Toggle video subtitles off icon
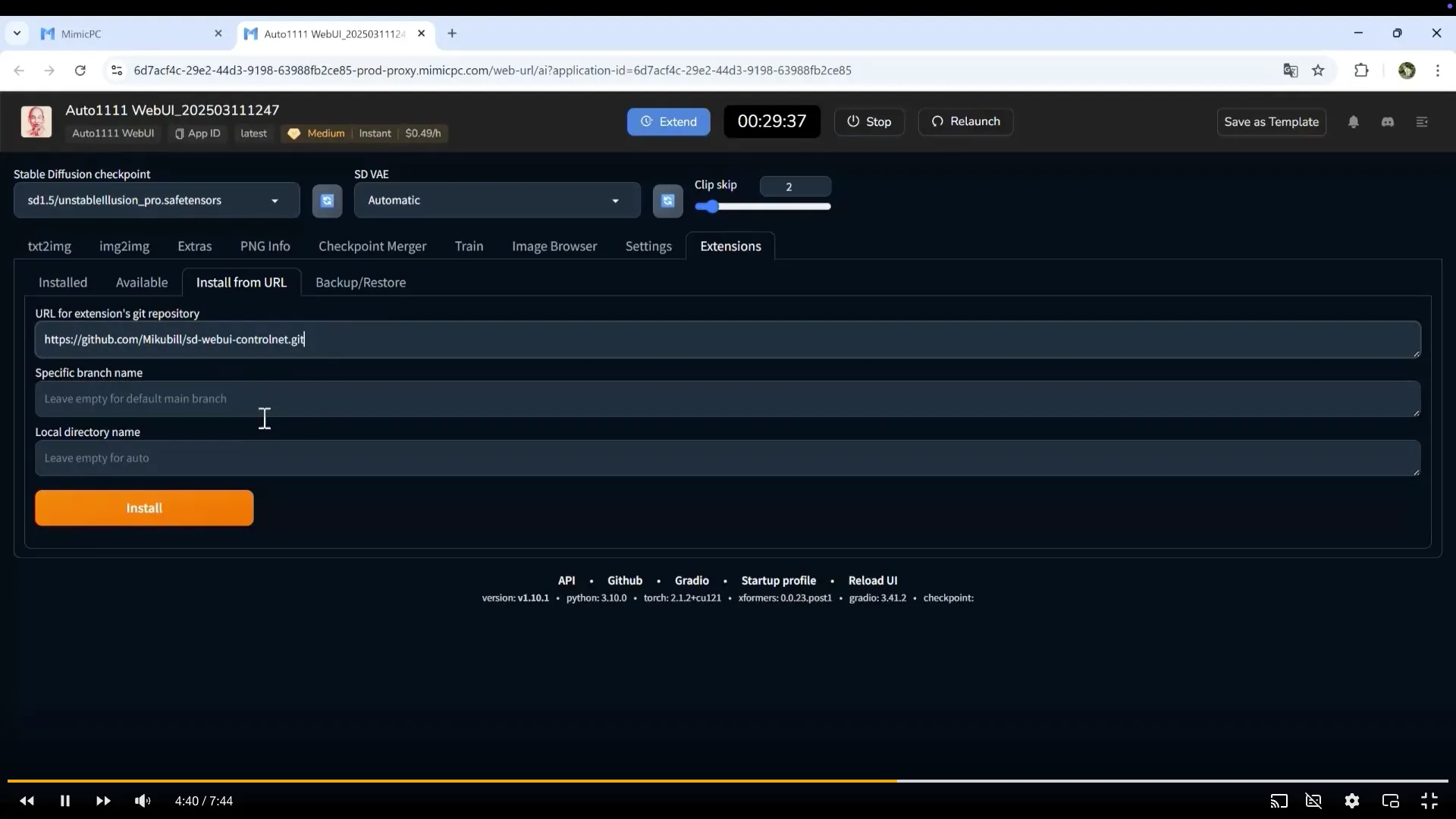Viewport: 1456px width, 819px height. pyautogui.click(x=1313, y=801)
